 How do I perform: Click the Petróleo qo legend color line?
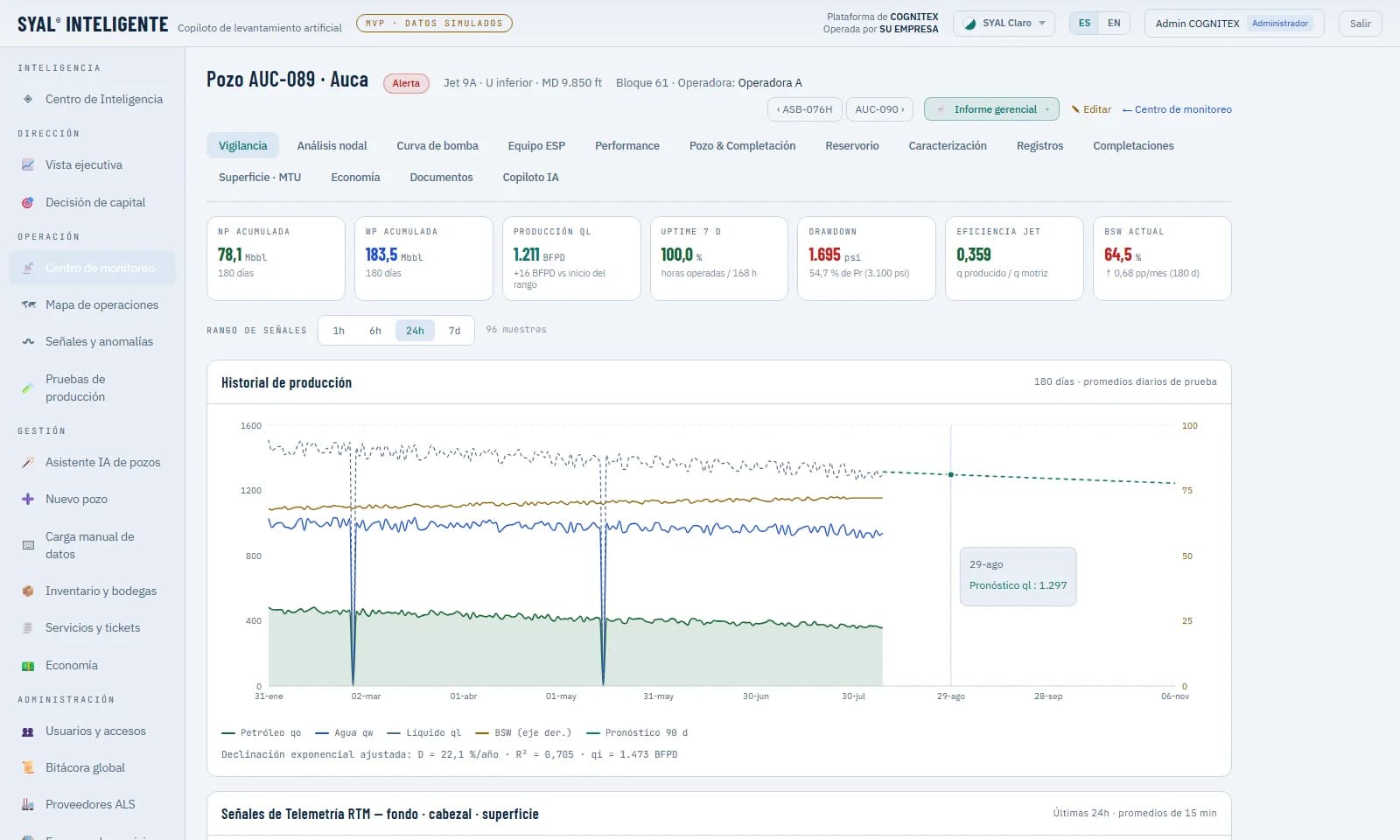(228, 732)
